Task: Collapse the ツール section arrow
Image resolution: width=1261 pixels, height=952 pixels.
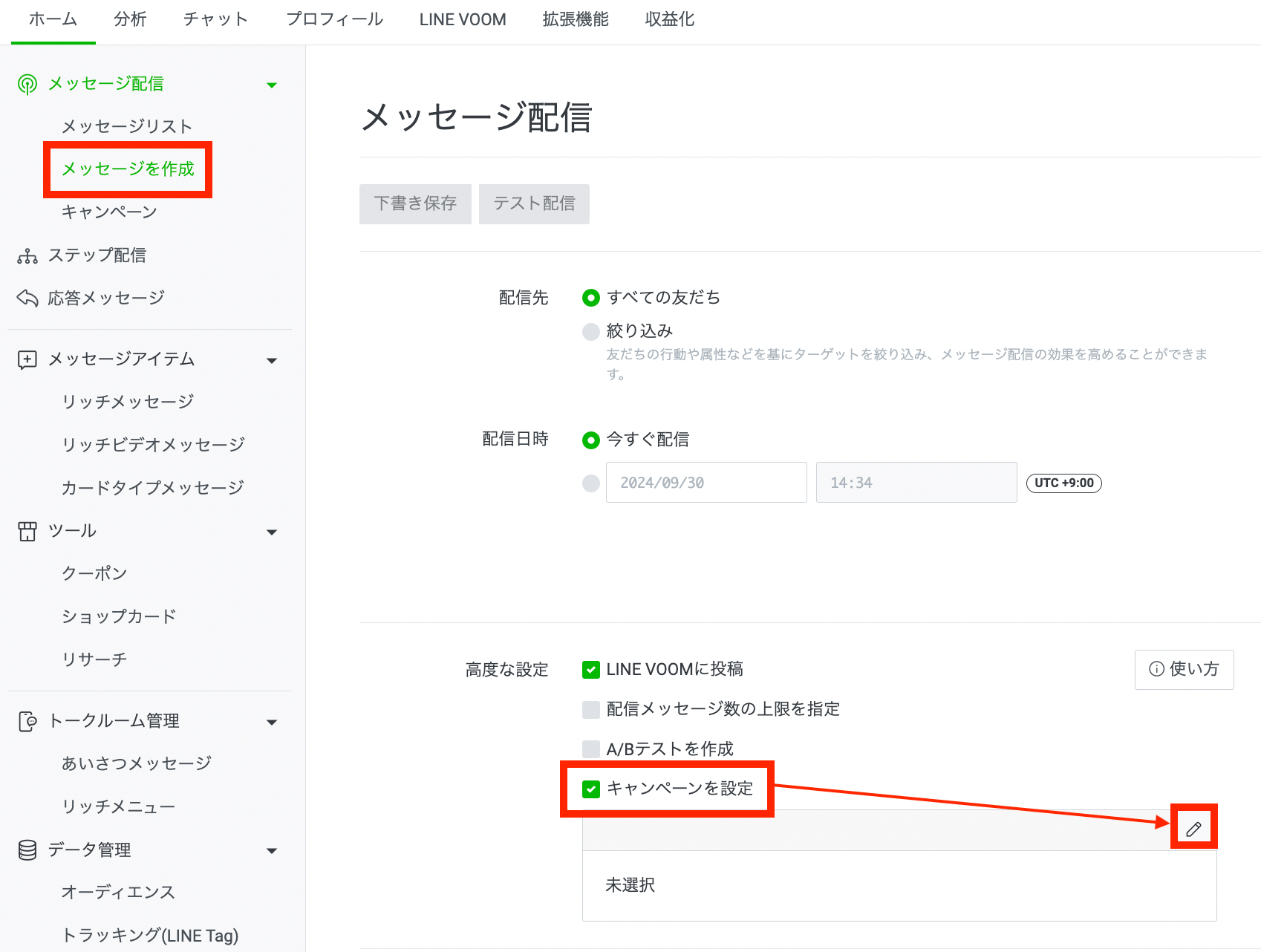Action: [272, 532]
